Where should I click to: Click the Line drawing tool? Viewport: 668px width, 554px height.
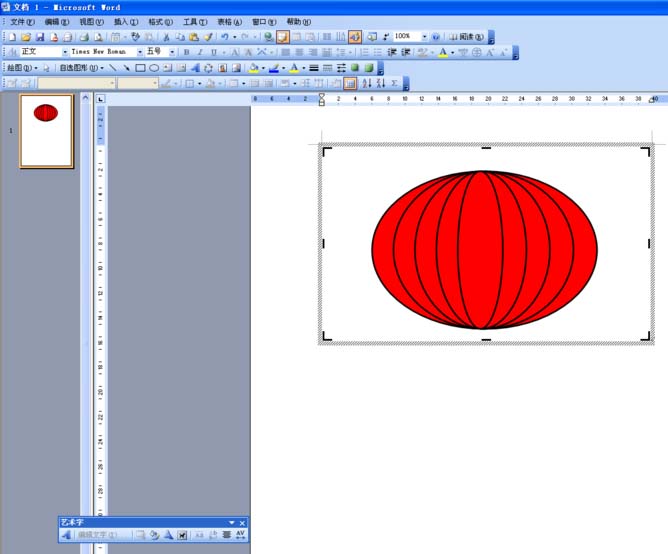(112, 68)
